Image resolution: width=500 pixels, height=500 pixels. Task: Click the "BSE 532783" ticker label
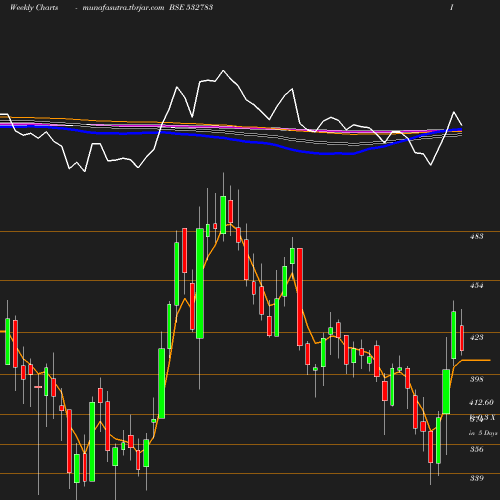pos(191,7)
